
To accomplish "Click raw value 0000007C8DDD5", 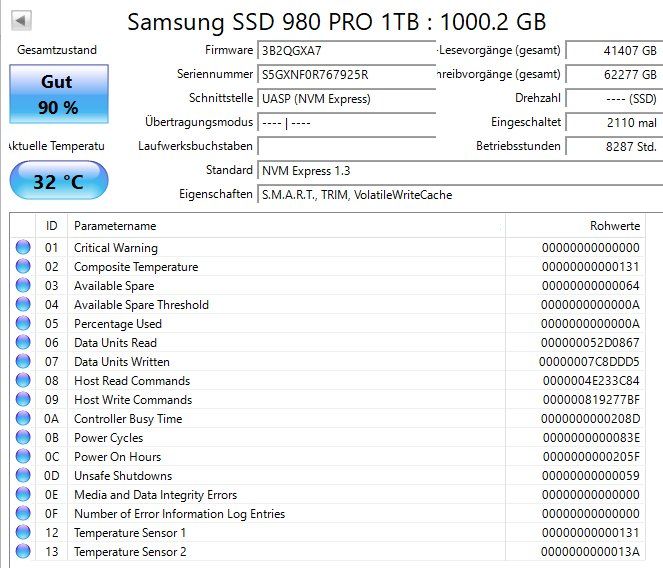I will [589, 362].
